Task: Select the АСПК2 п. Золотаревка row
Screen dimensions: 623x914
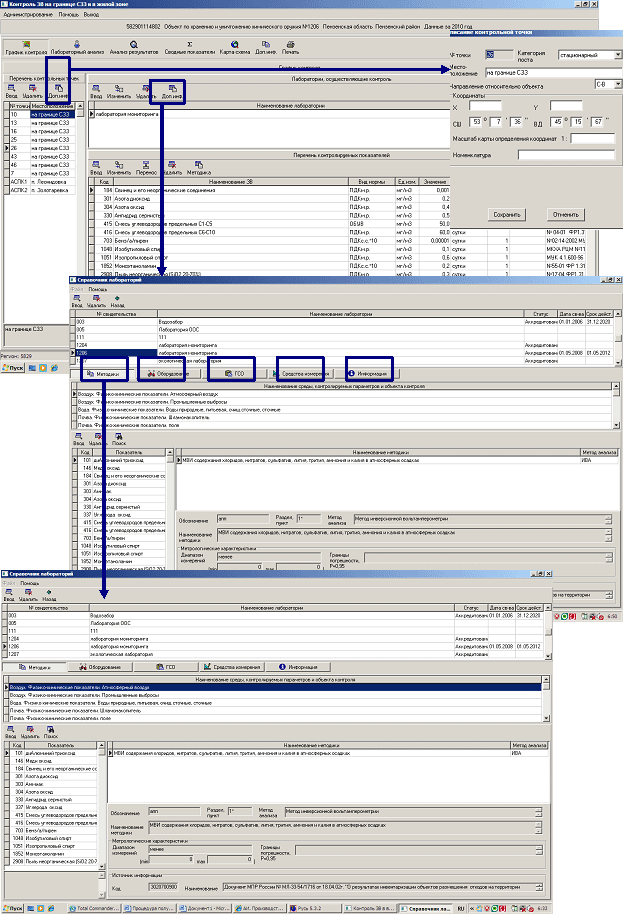Action: [x=40, y=188]
